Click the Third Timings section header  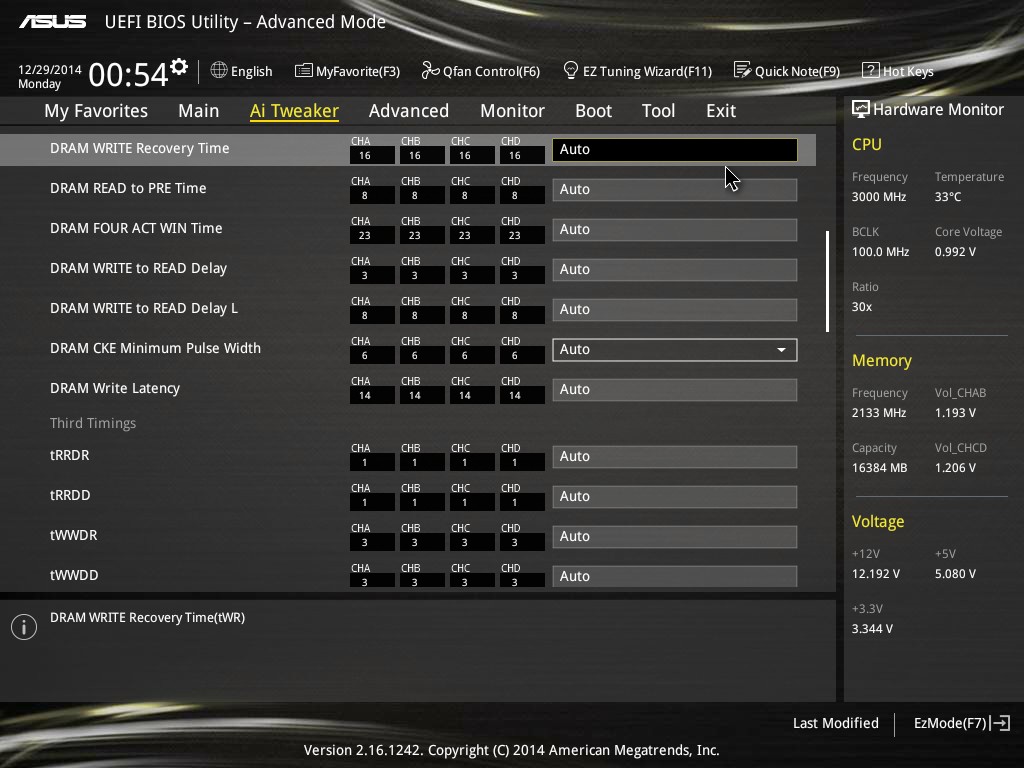(93, 423)
